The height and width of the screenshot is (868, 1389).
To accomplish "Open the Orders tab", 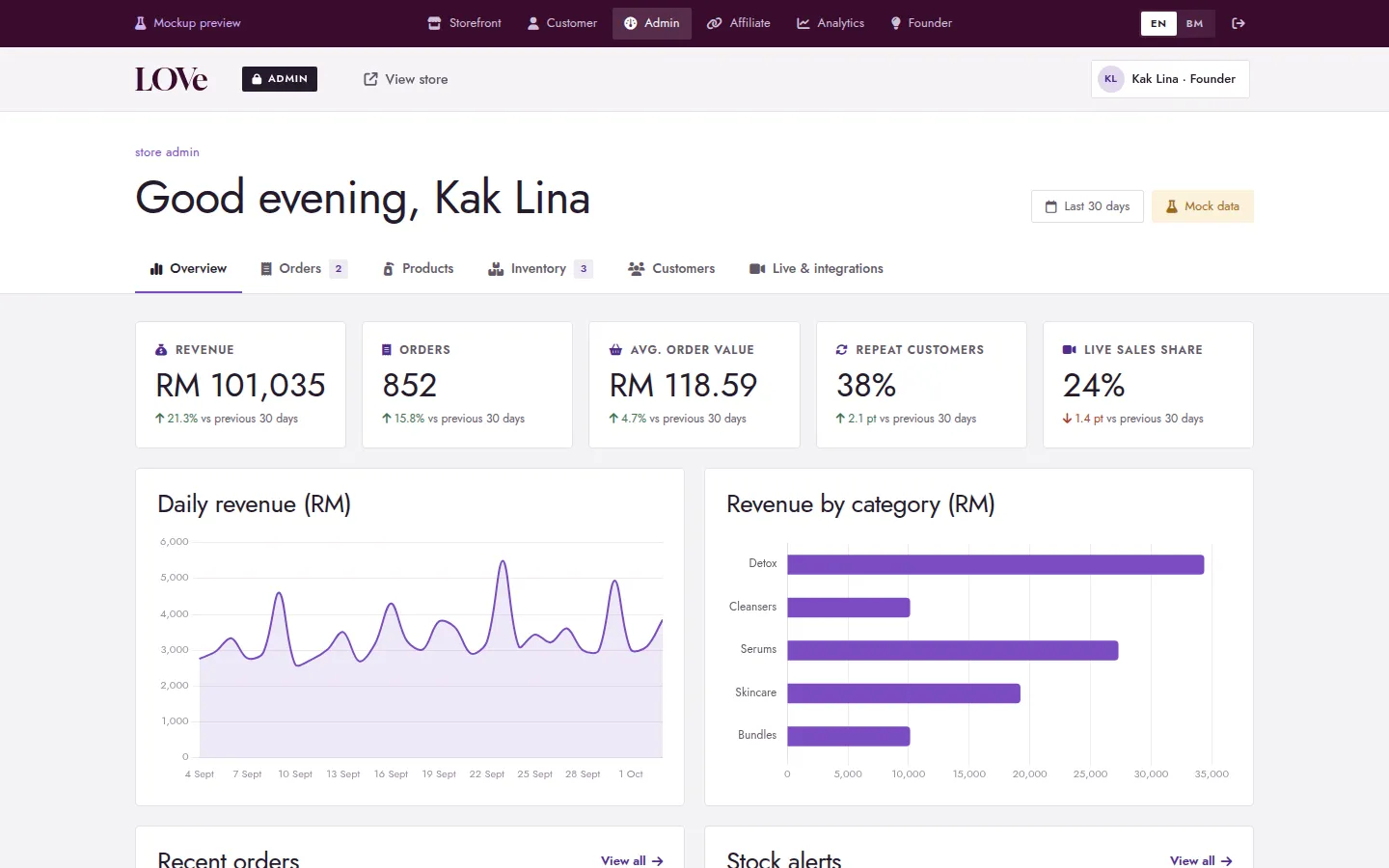I will 304,269.
